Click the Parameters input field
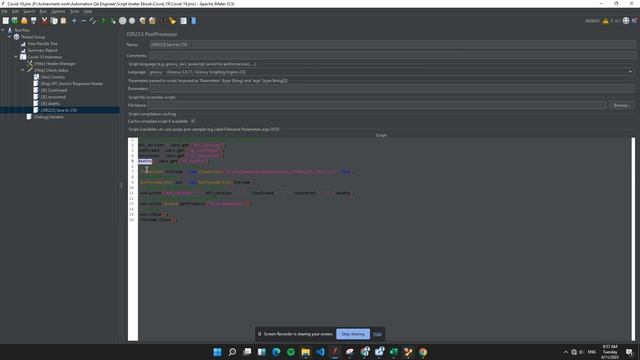The image size is (640, 360). click(x=392, y=89)
